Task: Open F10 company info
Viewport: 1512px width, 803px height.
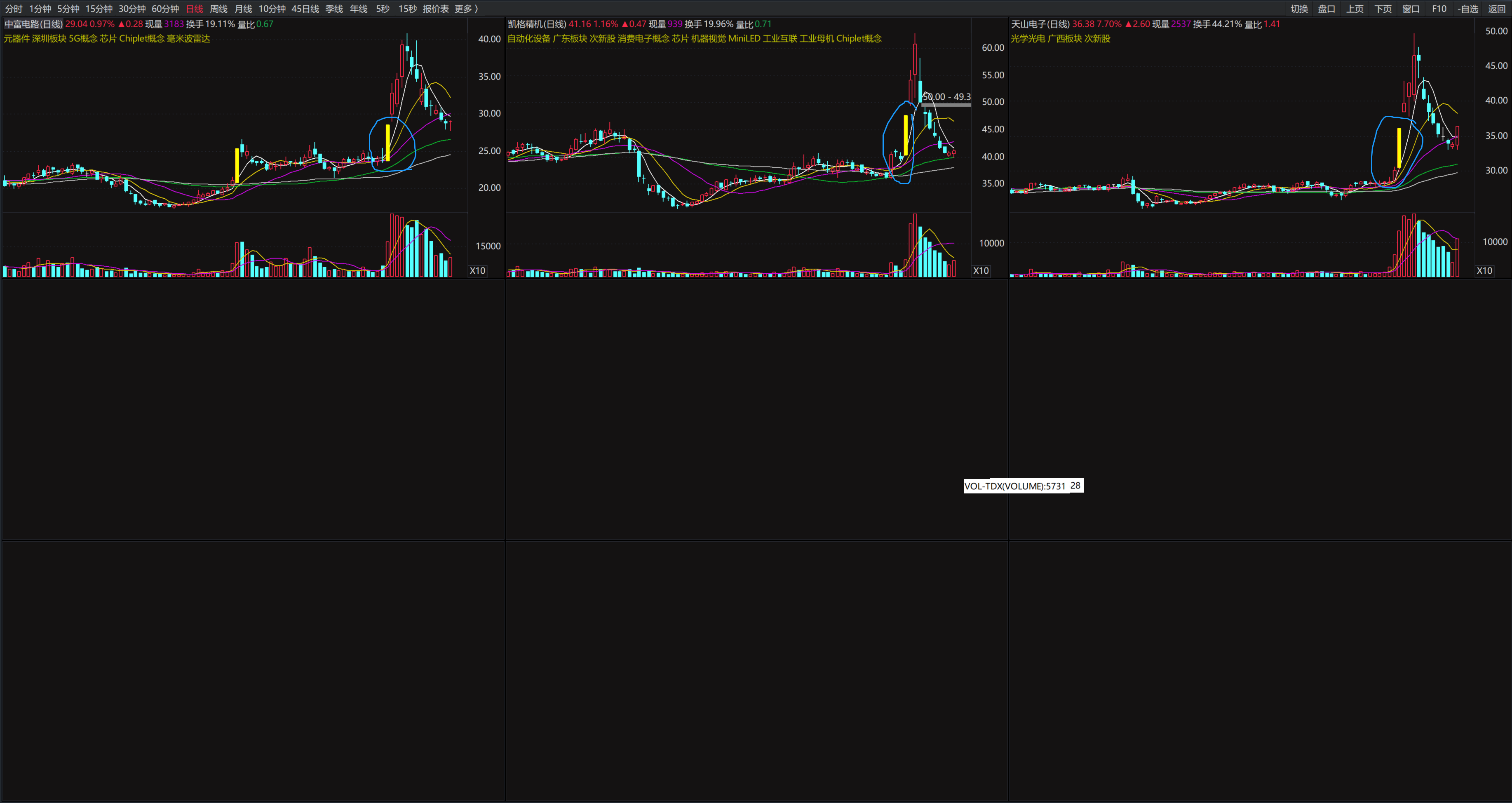Action: pos(1439,9)
